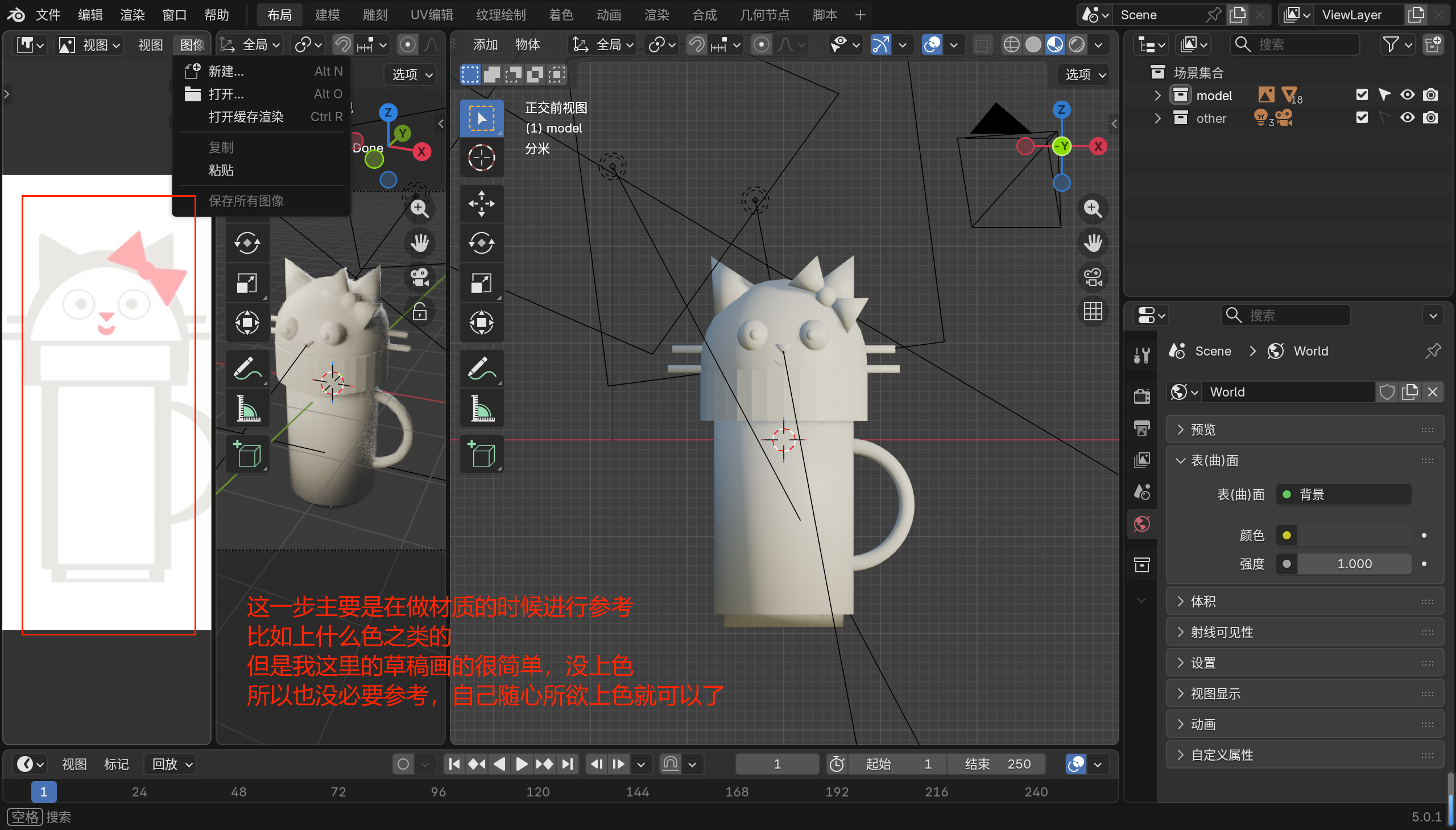
Task: Select the Annotate pencil tool
Action: [482, 368]
